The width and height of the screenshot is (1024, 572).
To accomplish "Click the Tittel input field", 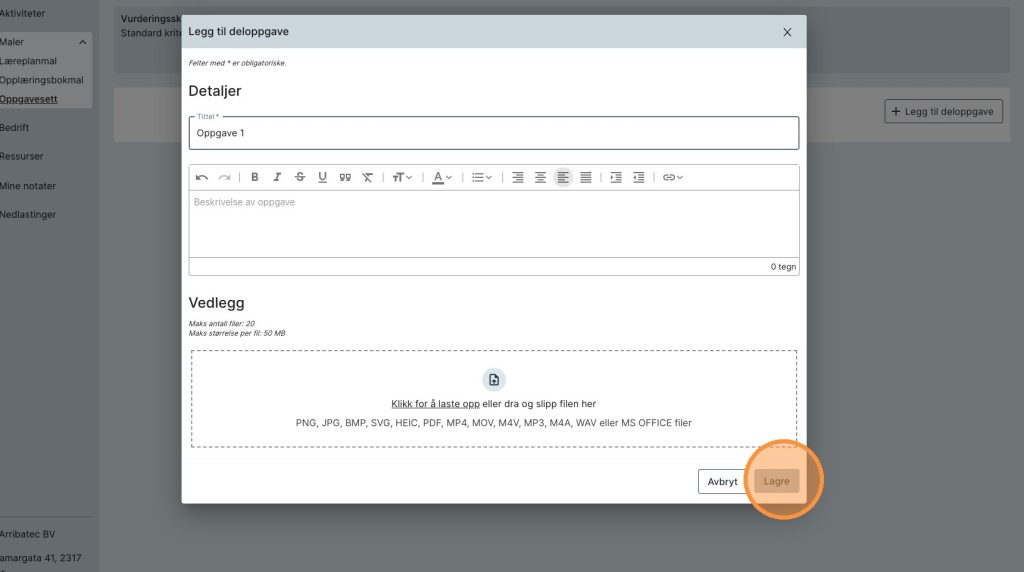I will pyautogui.click(x=494, y=133).
